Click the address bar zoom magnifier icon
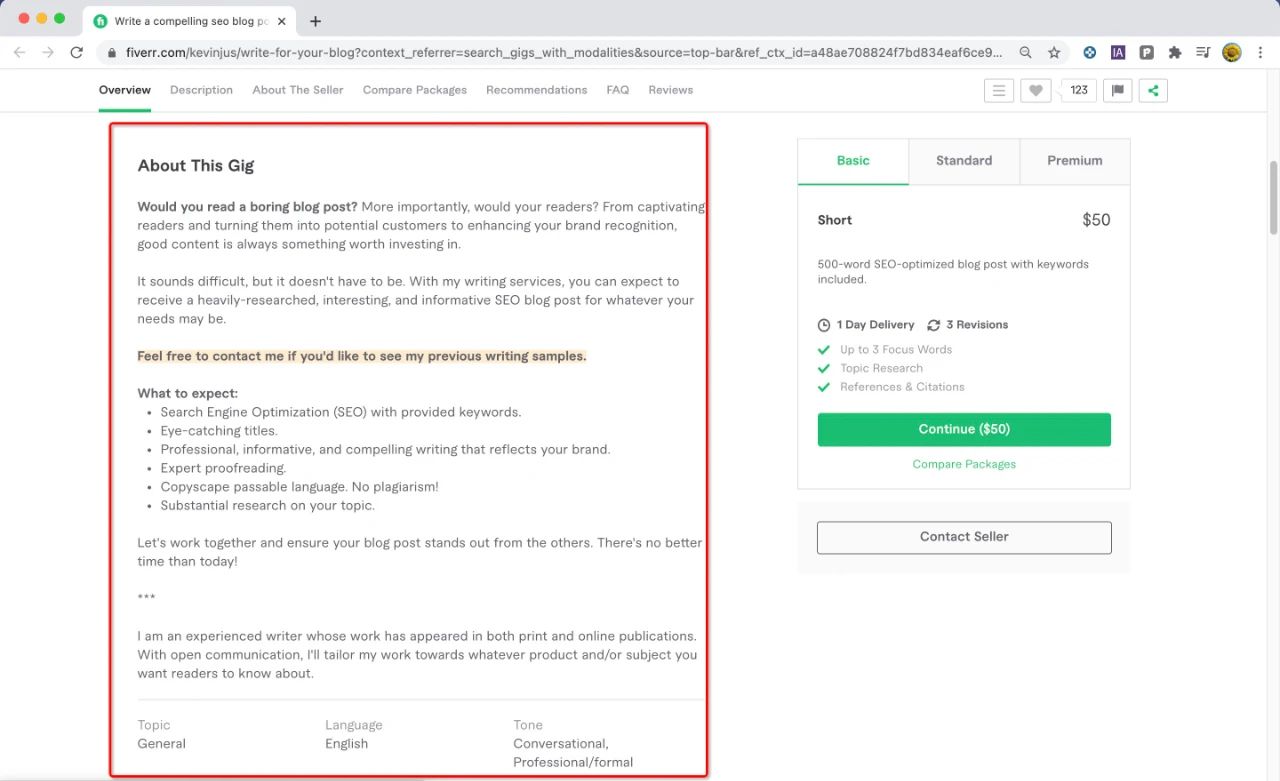This screenshot has width=1280, height=781. pyautogui.click(x=1026, y=52)
